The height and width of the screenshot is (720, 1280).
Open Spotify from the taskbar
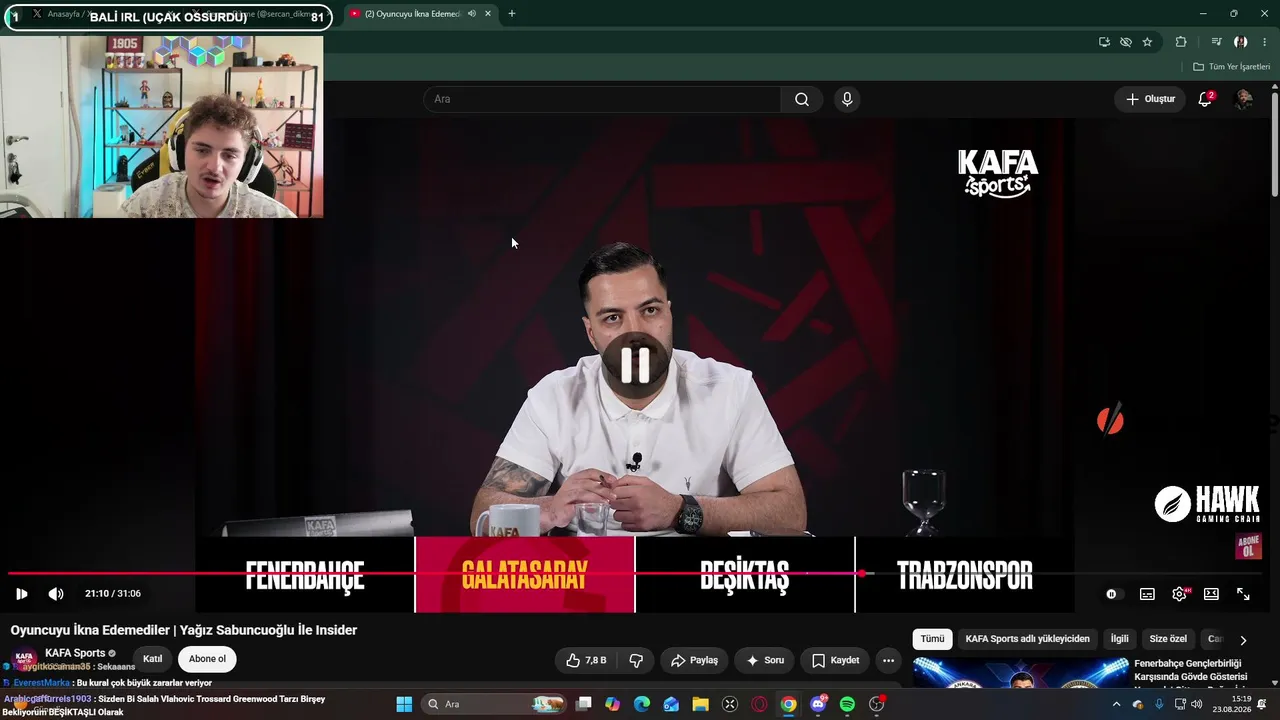[x=847, y=704]
